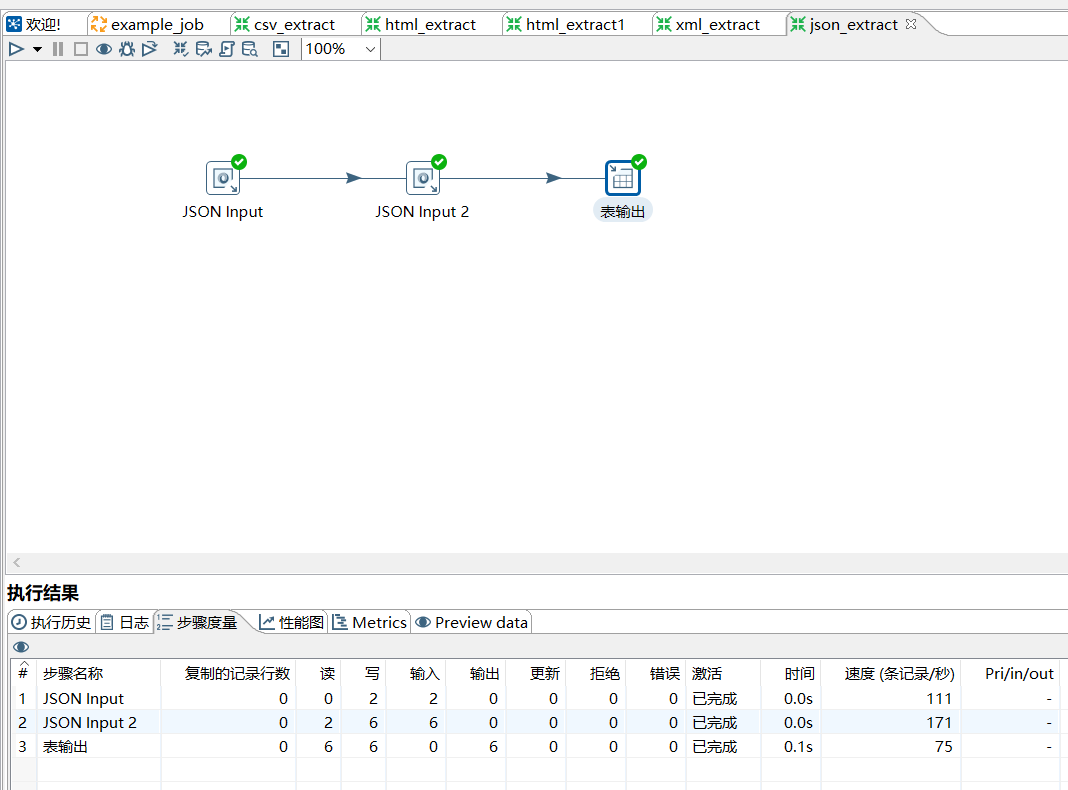Preview the transformation with the toolbar eye icon
Image resolution: width=1068 pixels, height=790 pixels.
104,49
